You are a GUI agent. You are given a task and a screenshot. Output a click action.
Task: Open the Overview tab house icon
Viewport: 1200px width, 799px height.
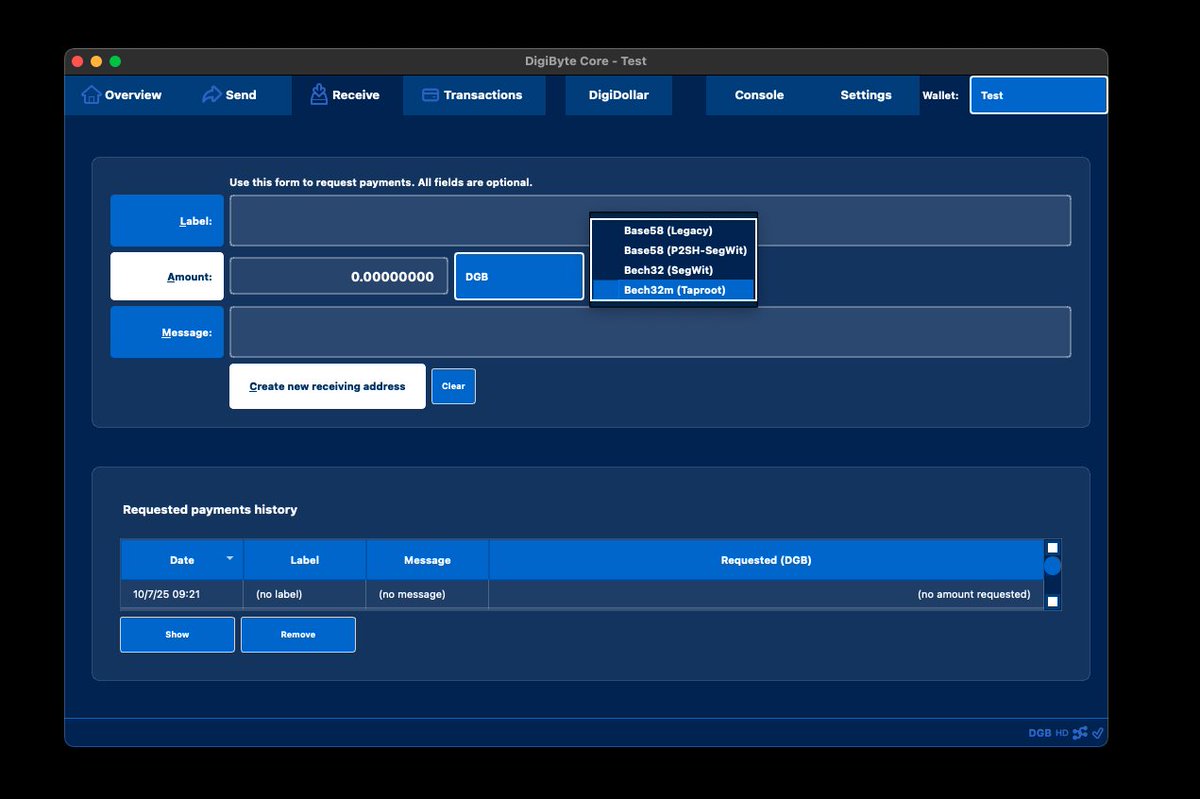point(91,95)
